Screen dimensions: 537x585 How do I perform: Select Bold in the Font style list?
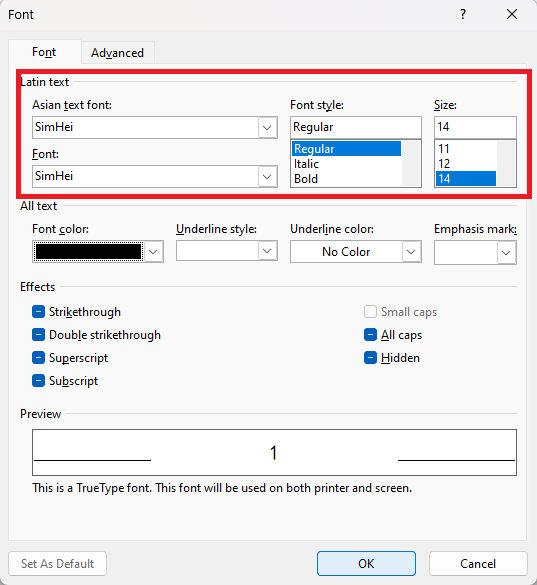(x=306, y=179)
